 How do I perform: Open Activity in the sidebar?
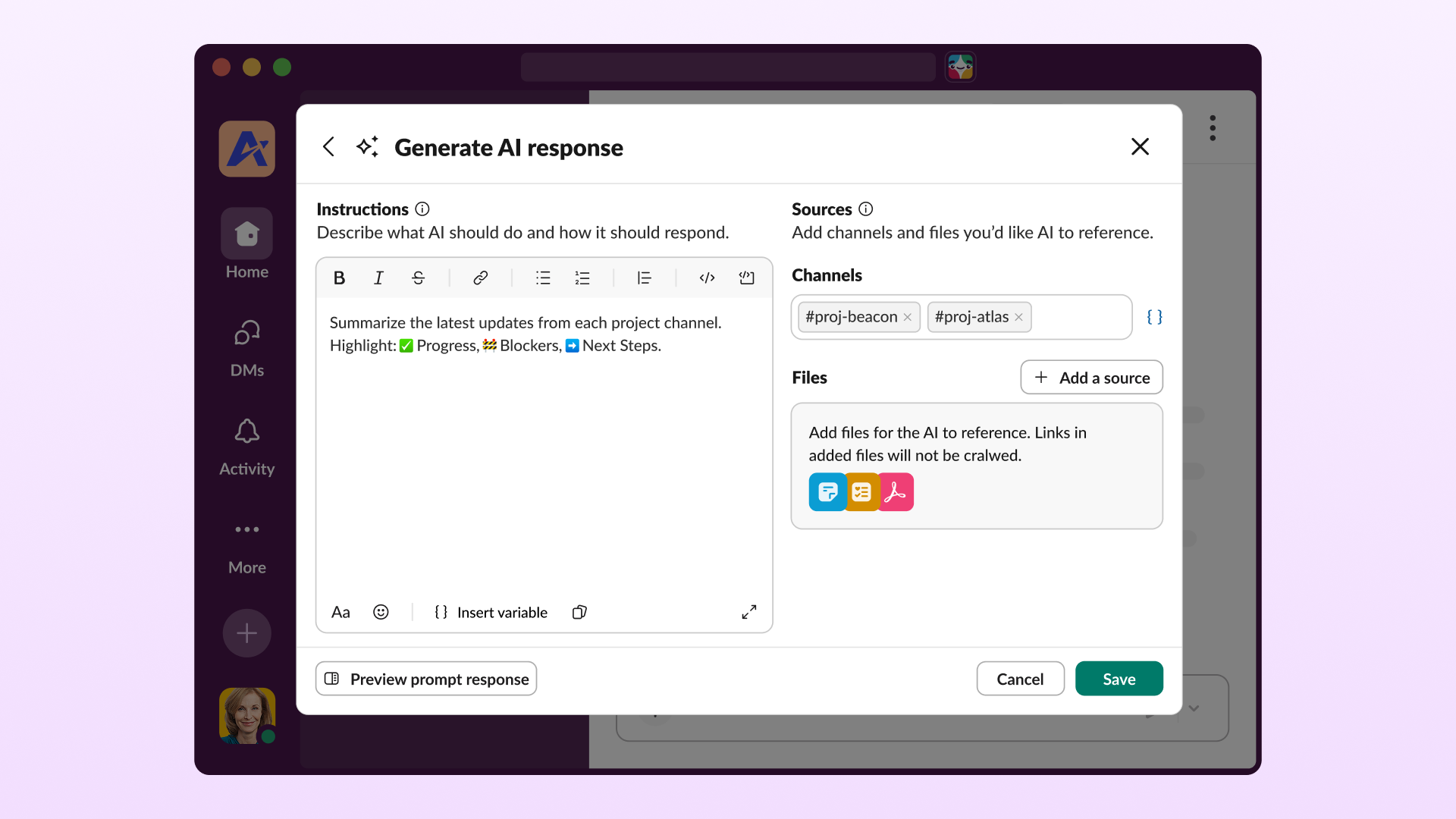[x=247, y=447]
